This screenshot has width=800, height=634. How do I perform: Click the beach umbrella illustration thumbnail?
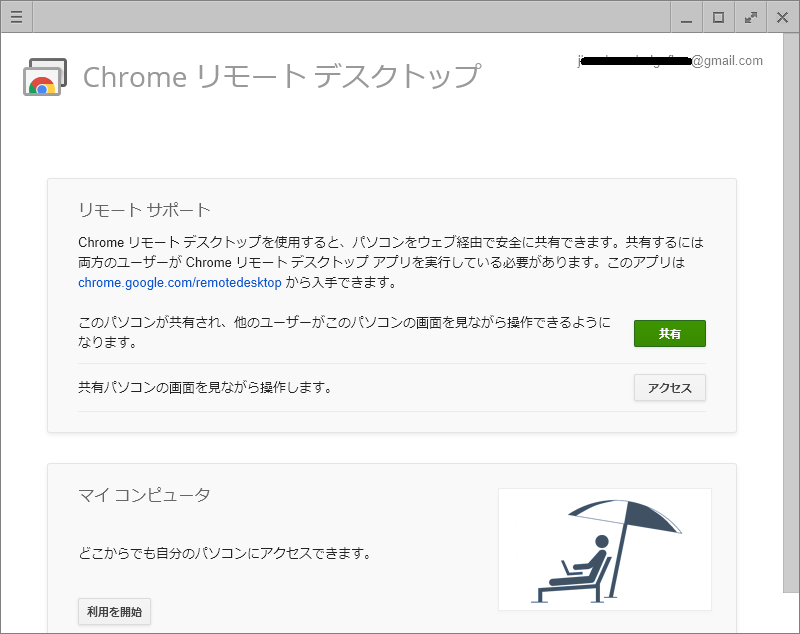(x=605, y=549)
